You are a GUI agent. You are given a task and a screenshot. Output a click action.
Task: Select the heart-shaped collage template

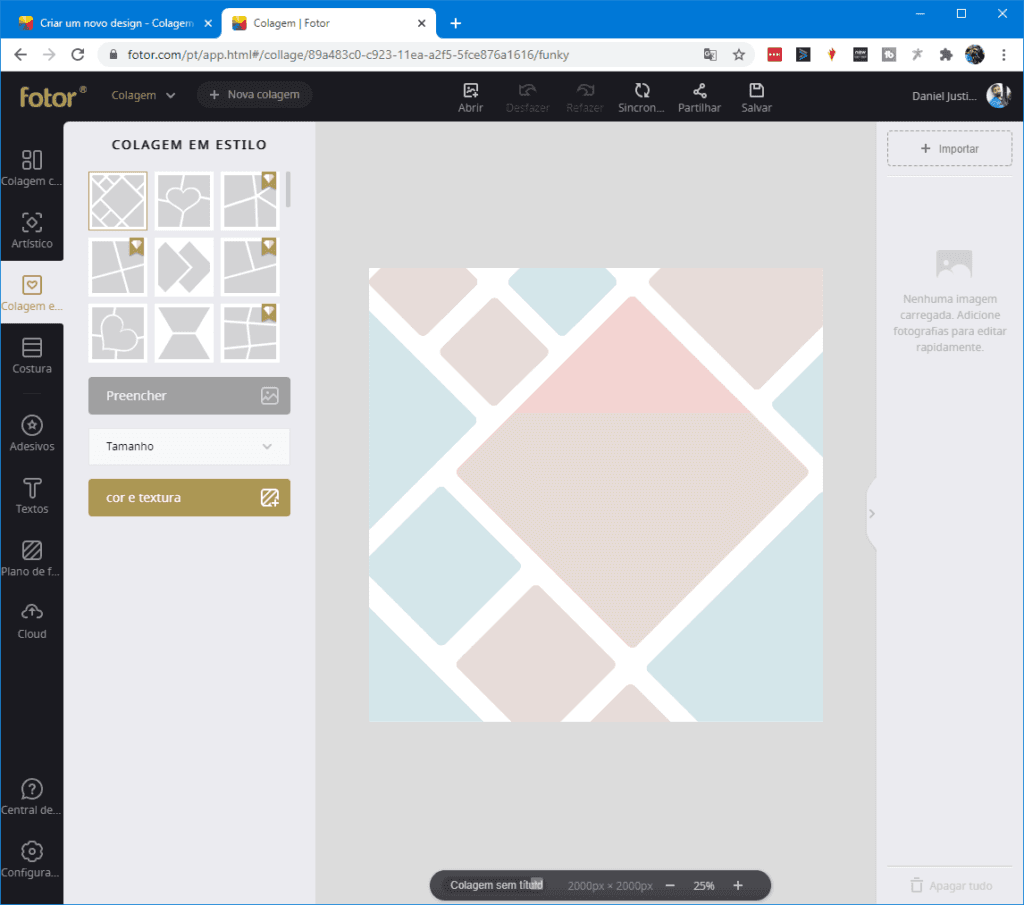184,201
